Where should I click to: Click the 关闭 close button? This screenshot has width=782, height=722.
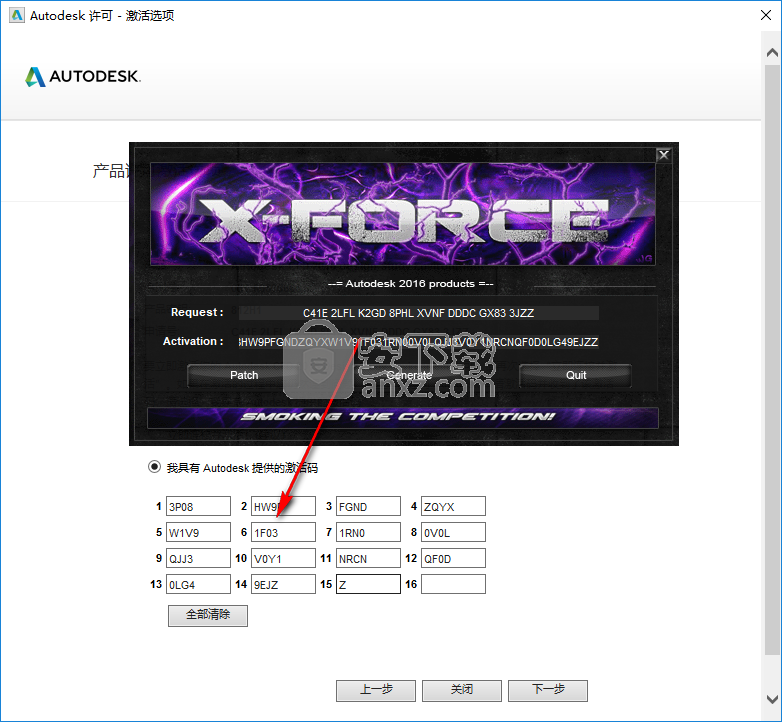[462, 690]
